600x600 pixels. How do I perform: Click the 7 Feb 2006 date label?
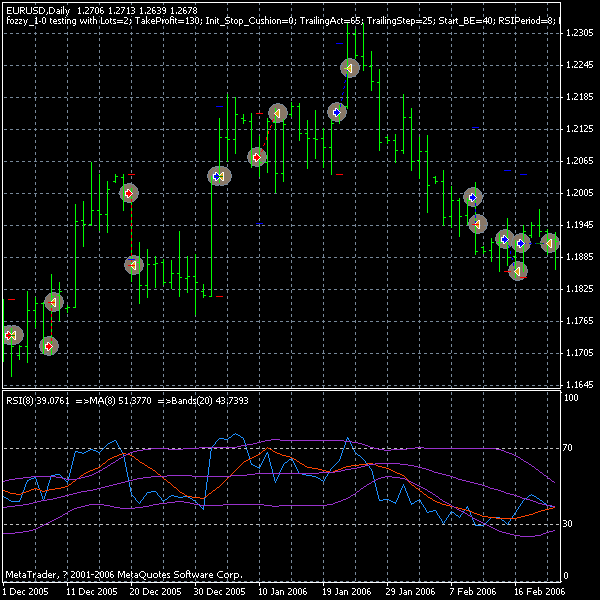pyautogui.click(x=472, y=592)
